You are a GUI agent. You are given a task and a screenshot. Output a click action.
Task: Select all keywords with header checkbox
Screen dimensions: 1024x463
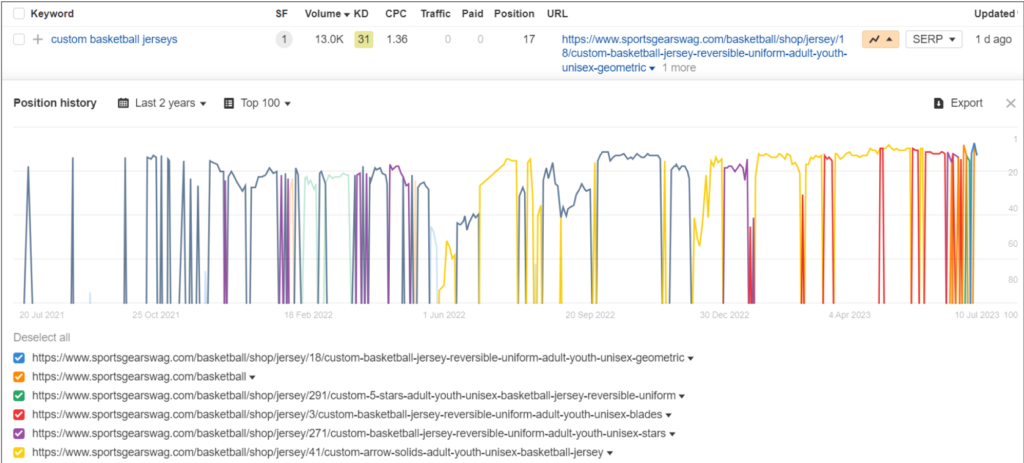click(19, 14)
